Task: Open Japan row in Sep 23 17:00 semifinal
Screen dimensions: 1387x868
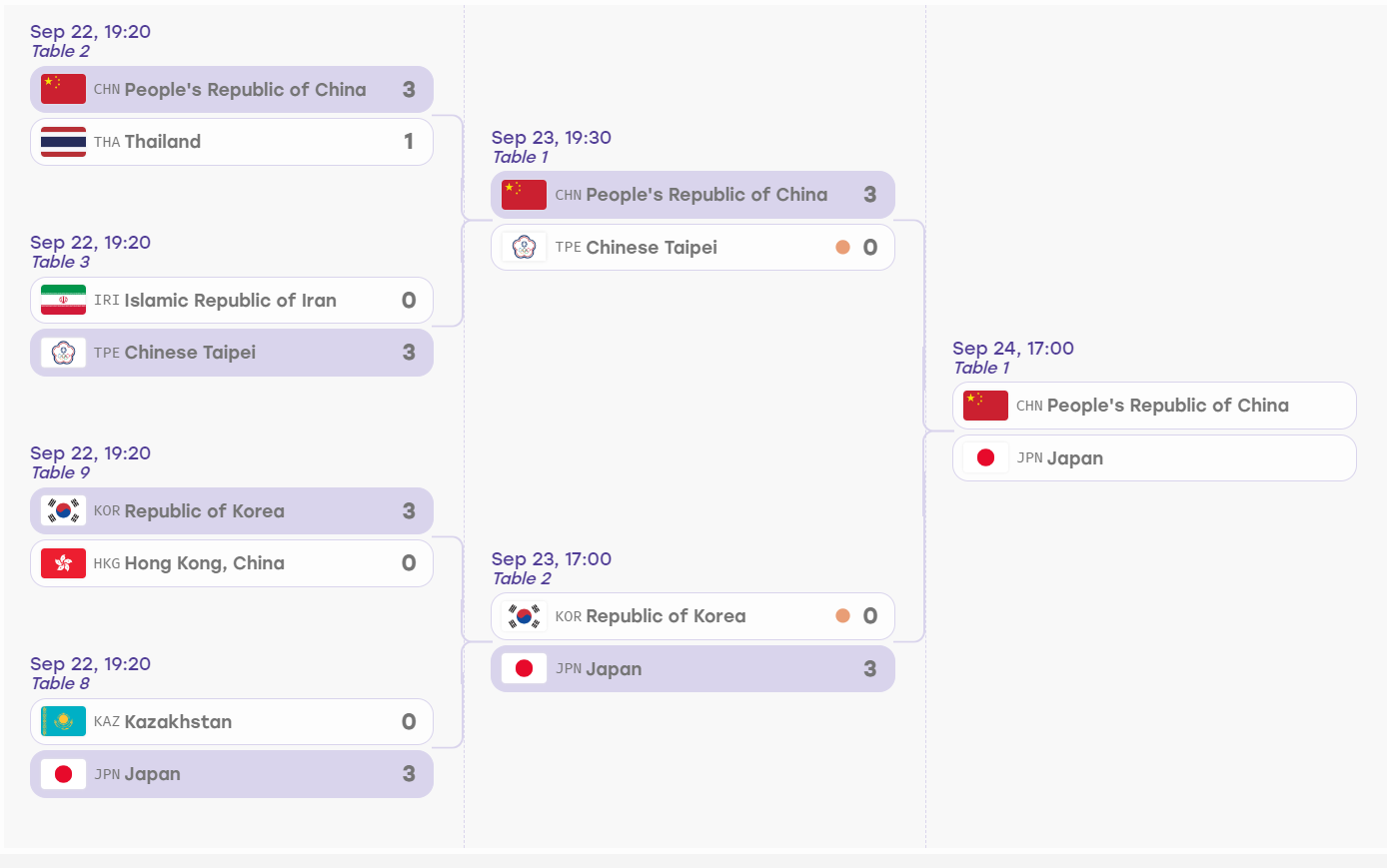Action: (x=693, y=669)
